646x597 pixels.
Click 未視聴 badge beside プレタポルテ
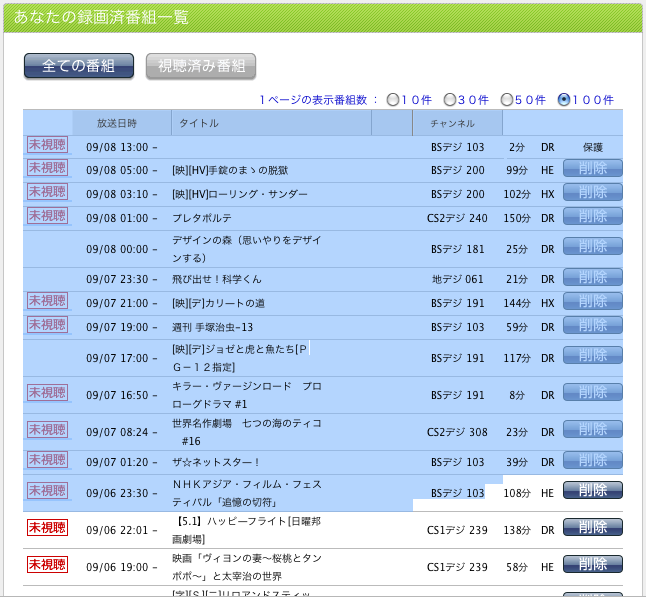coord(47,216)
